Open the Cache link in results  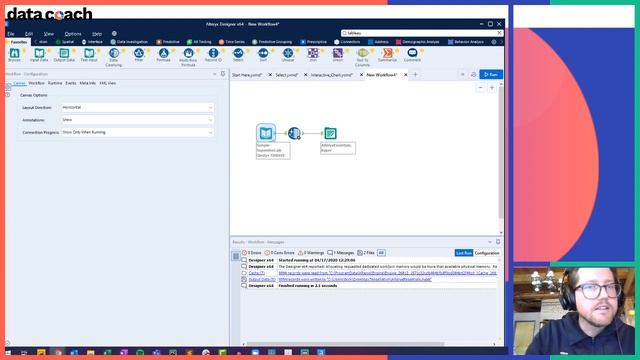pos(257,273)
